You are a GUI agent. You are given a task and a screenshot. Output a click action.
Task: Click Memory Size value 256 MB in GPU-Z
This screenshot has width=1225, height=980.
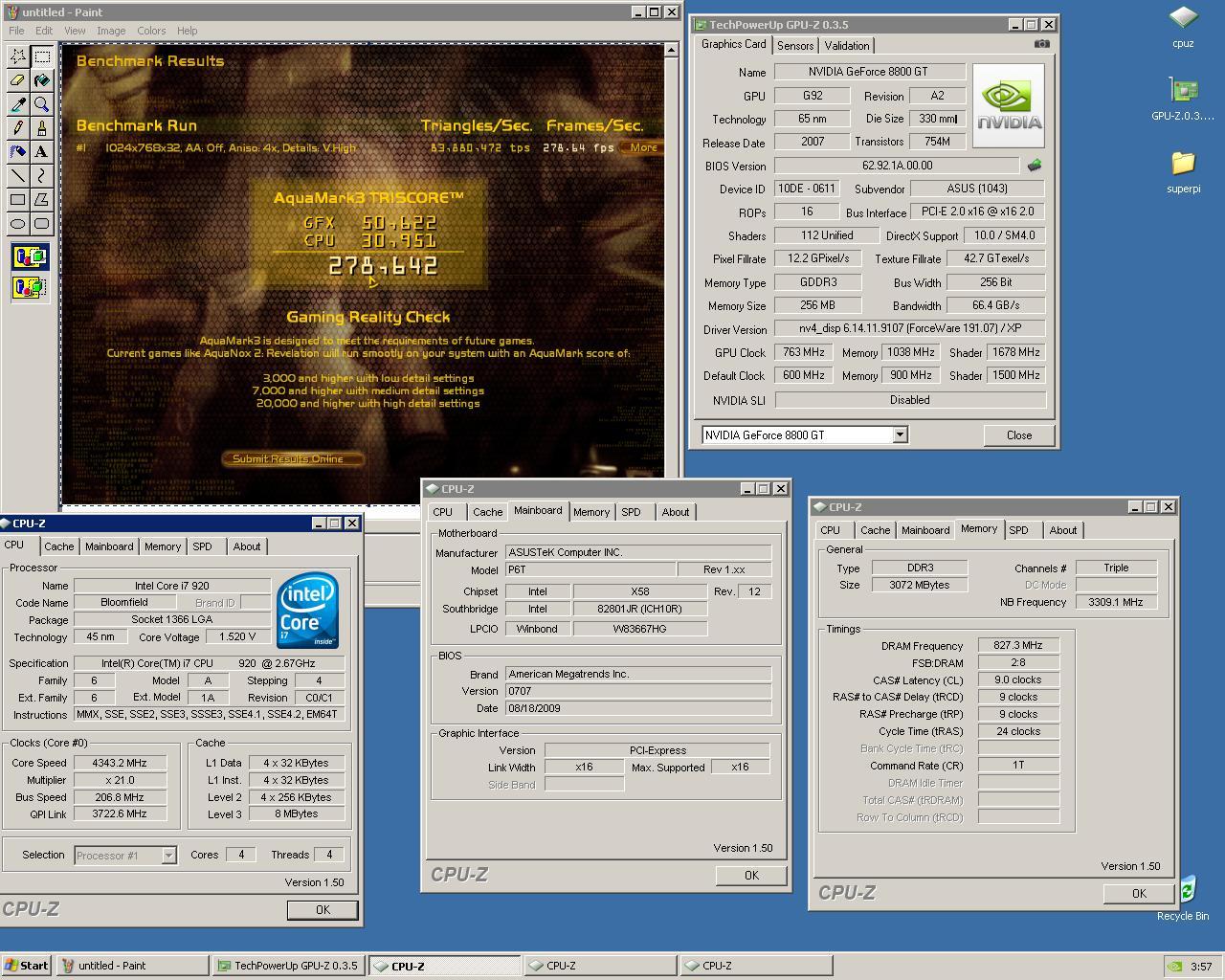(x=818, y=305)
